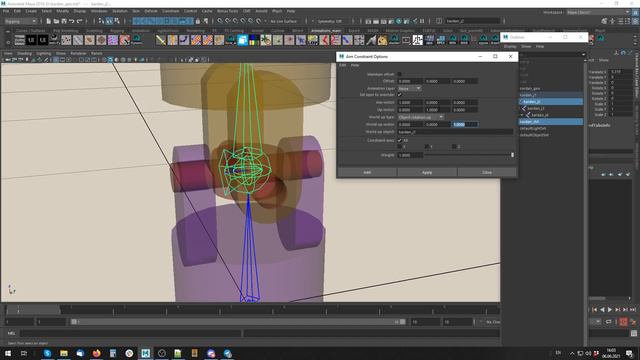
Task: Click the New Scene icon in status line
Action: (49, 21)
